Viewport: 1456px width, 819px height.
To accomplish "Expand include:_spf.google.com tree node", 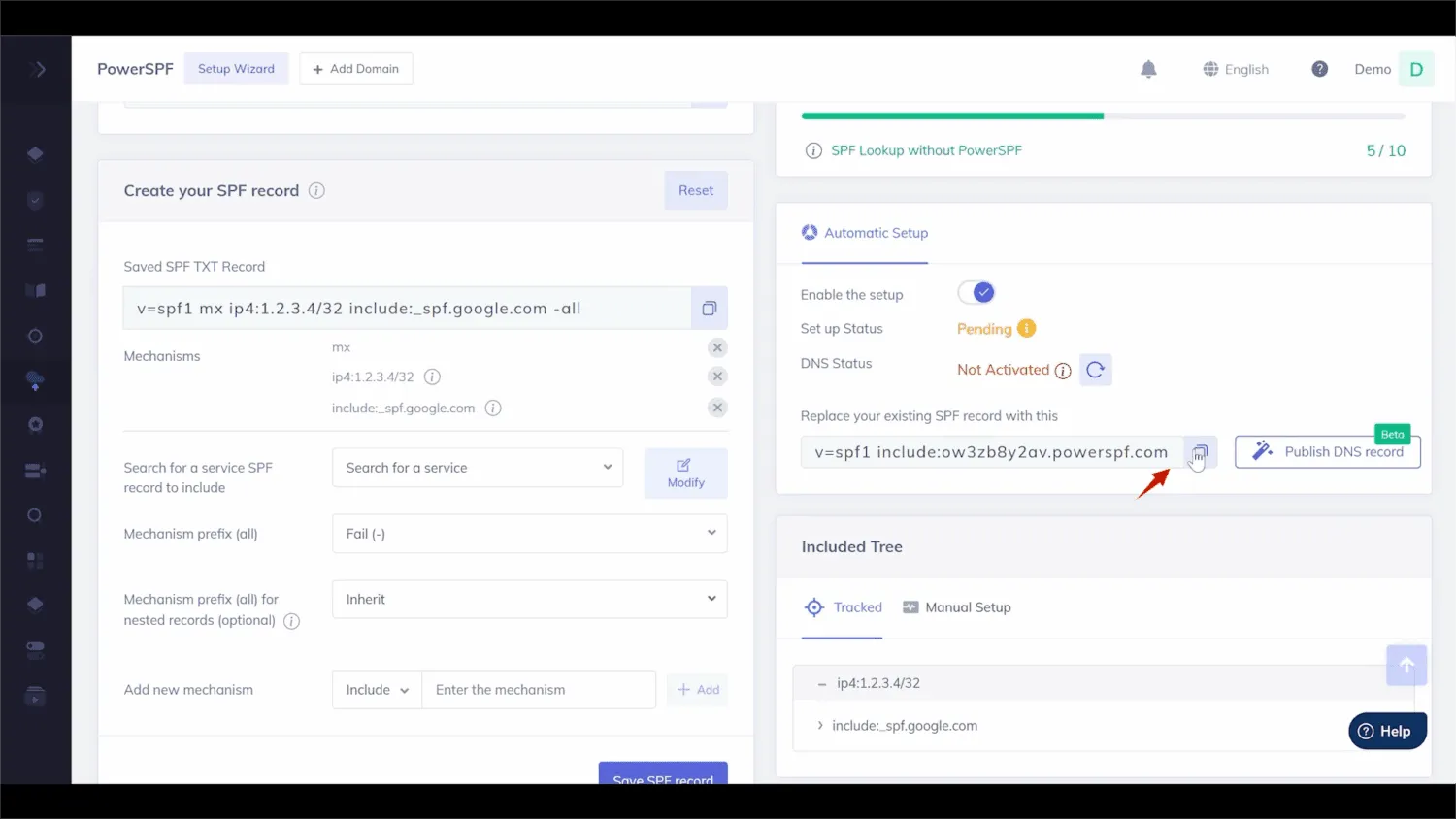I will tap(820, 726).
